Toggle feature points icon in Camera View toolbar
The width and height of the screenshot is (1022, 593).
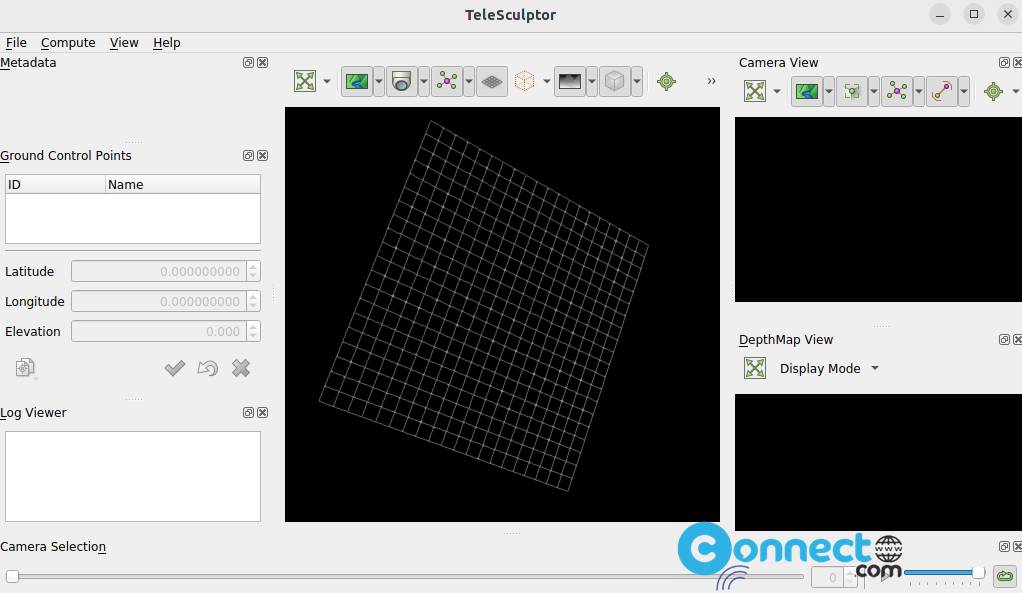852,91
